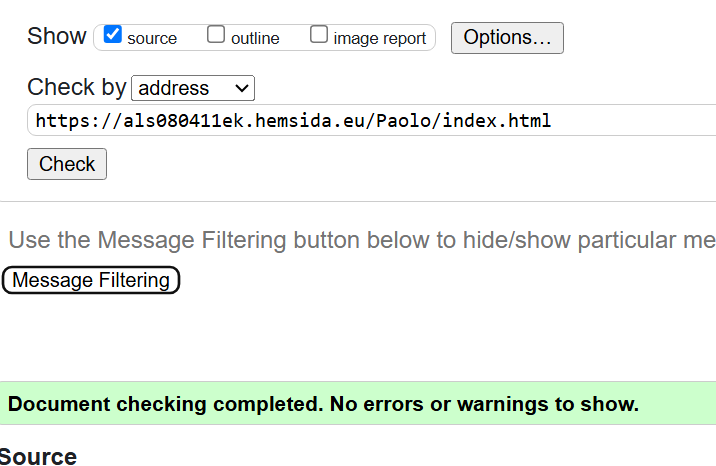
Task: Click the Message Filtering hint paragraph
Action: 362,240
